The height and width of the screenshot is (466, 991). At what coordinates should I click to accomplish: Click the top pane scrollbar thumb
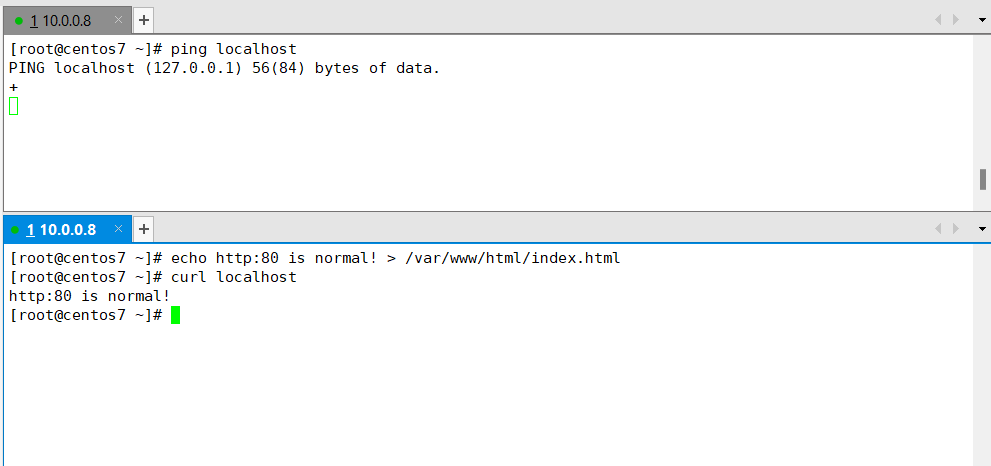coord(983,179)
